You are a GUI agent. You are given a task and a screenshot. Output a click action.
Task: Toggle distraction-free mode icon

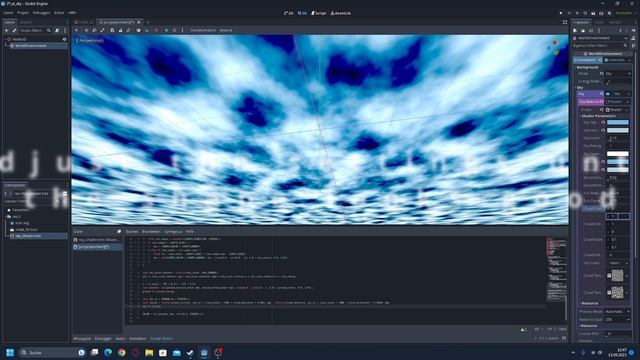click(x=565, y=22)
